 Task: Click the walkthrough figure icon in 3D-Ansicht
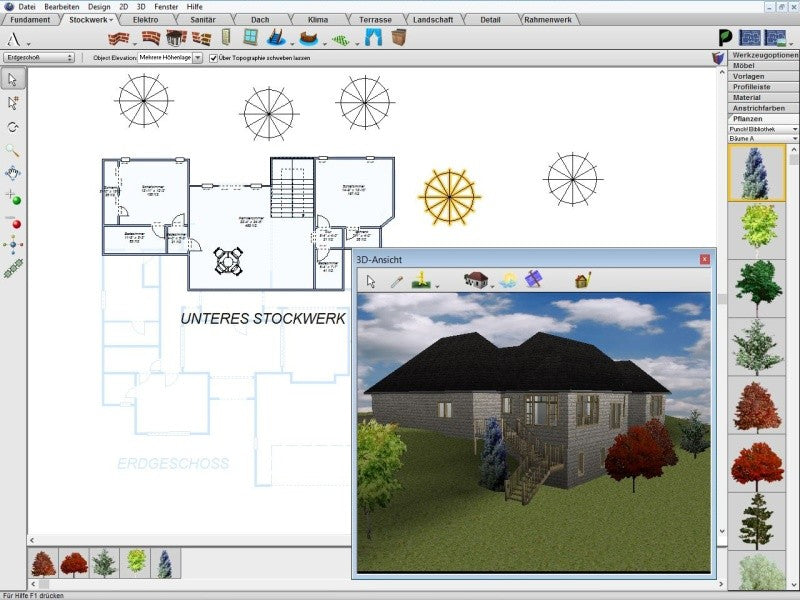tap(421, 280)
